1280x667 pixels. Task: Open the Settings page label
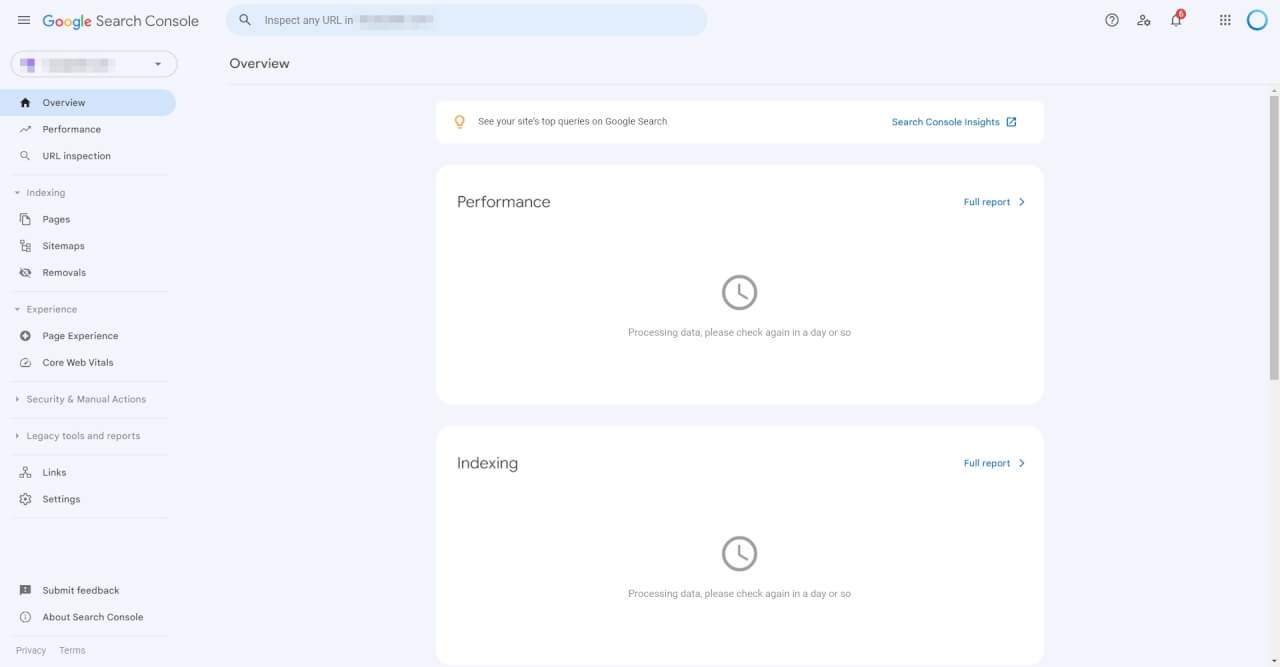point(61,499)
